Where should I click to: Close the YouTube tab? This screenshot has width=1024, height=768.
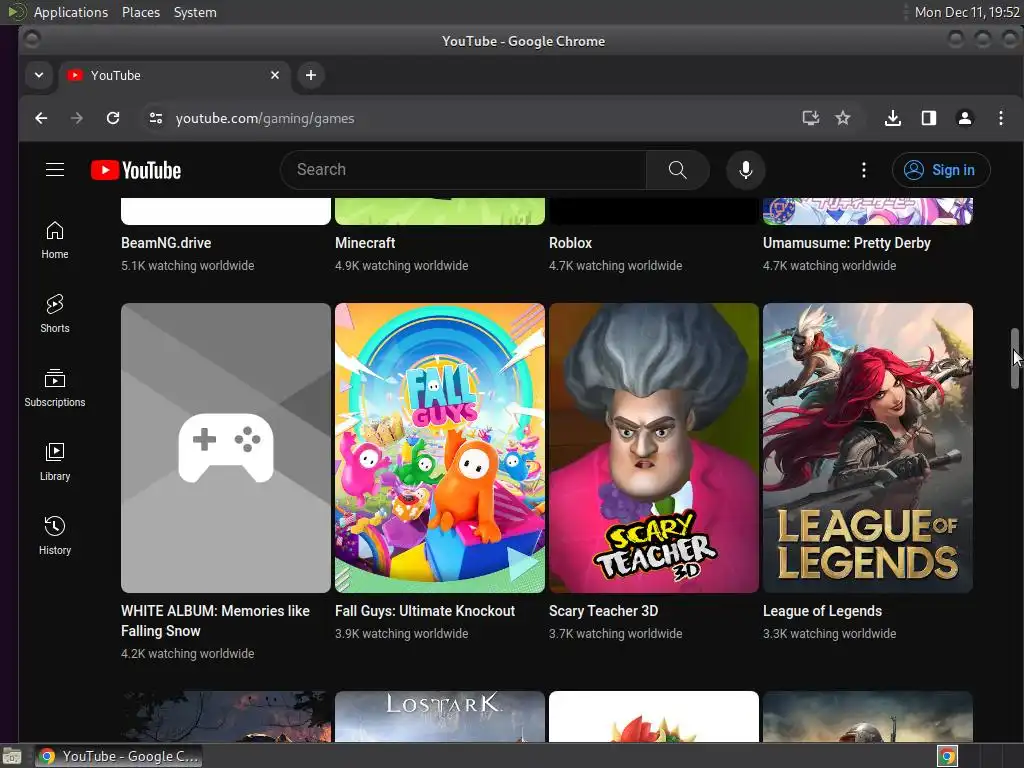click(275, 75)
